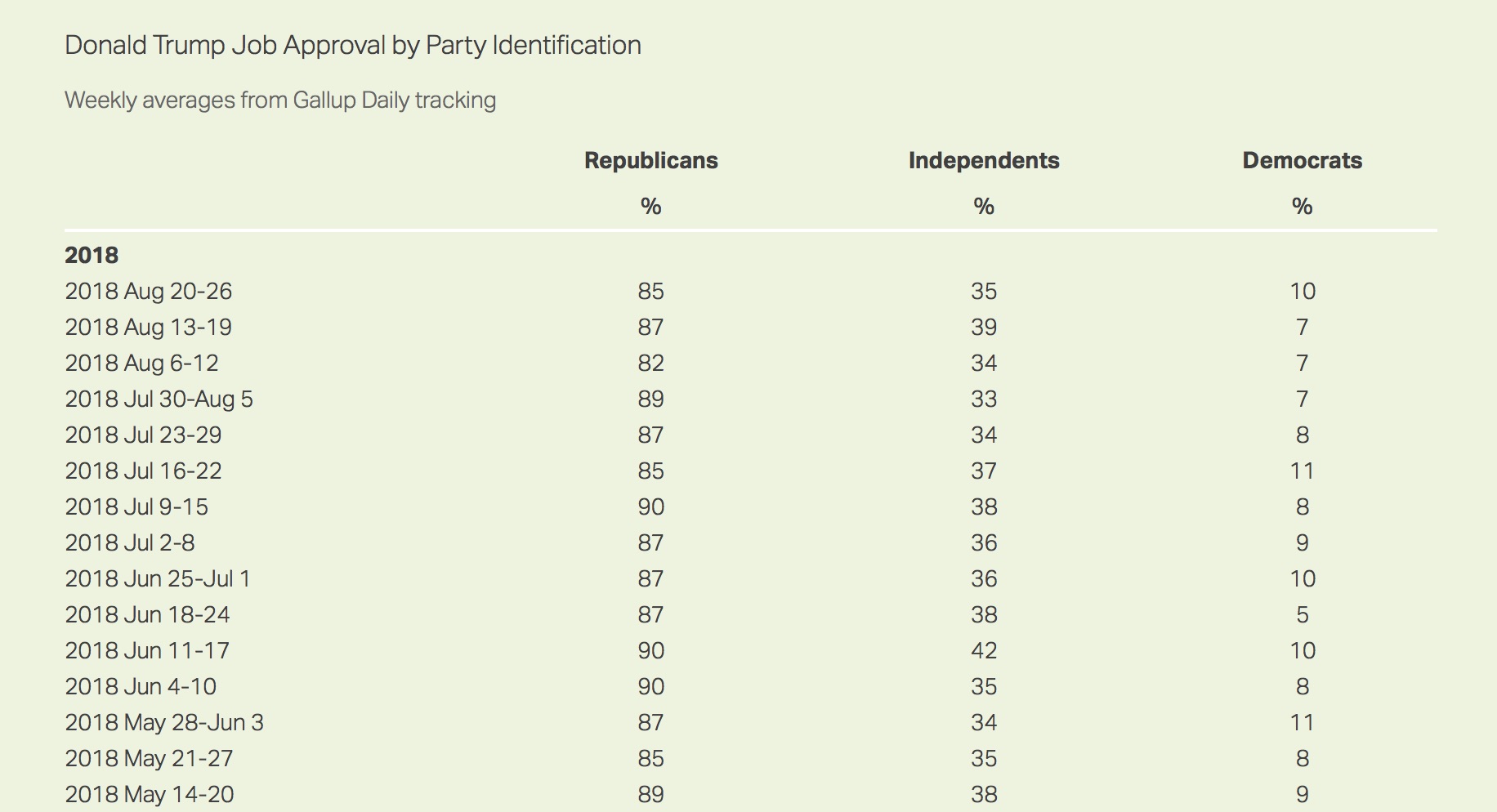This screenshot has width=1497, height=812.
Task: Click the 2018 Jun 25-Jul 1 date label
Action: (x=158, y=578)
